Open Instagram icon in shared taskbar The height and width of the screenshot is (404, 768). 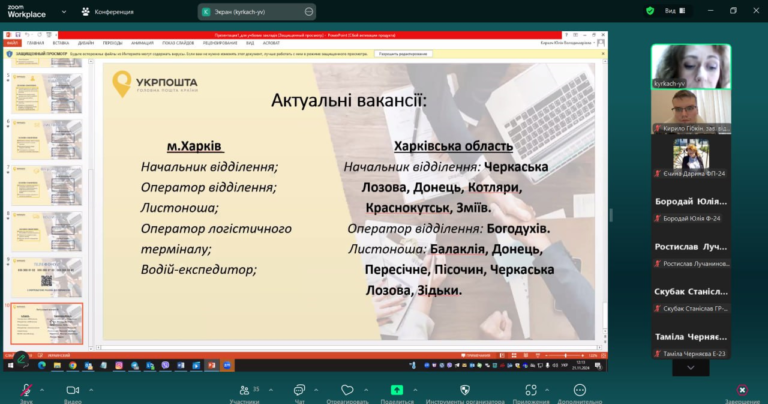[119, 365]
